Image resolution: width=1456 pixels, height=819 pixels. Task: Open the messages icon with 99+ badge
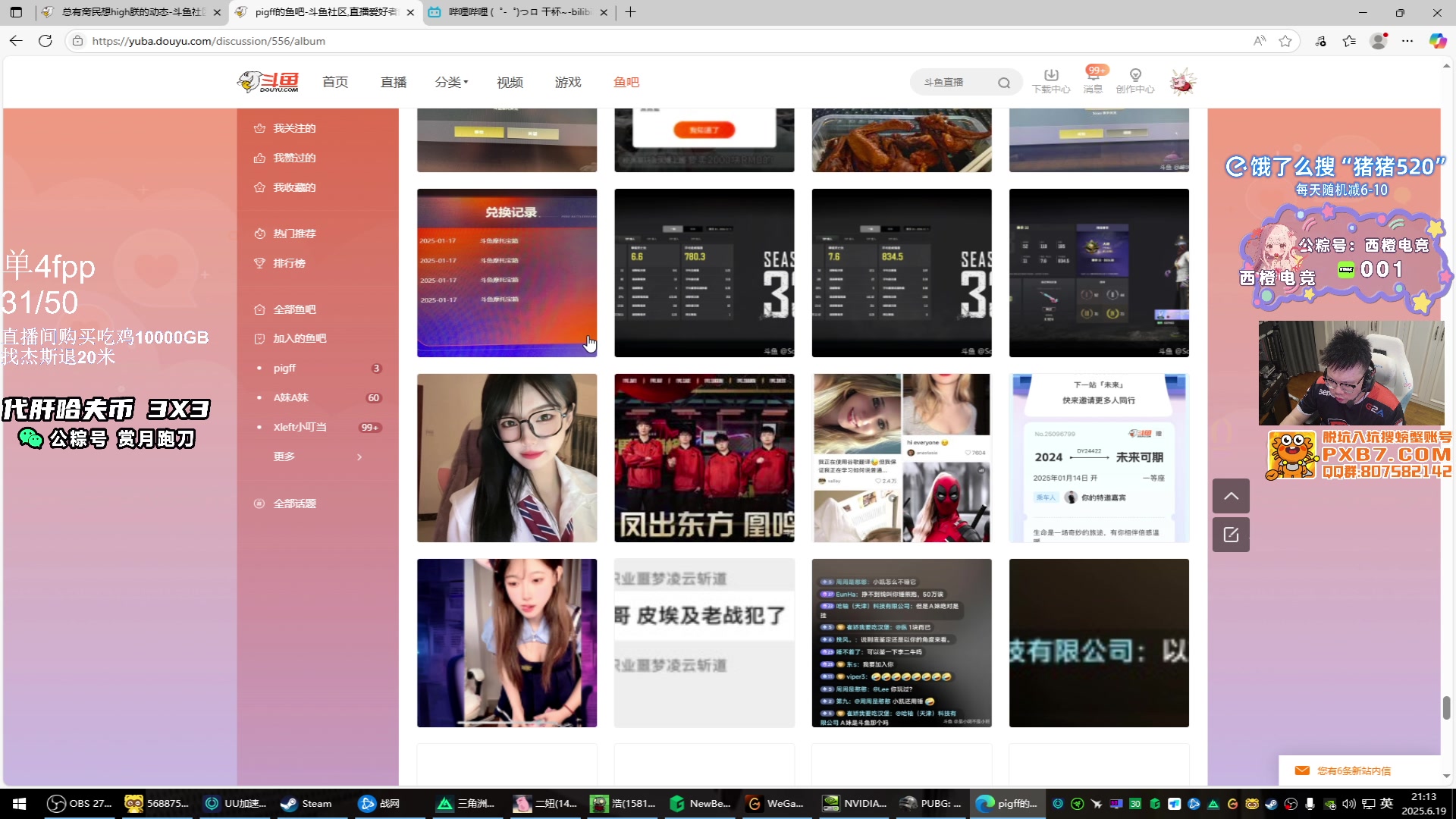pyautogui.click(x=1093, y=81)
